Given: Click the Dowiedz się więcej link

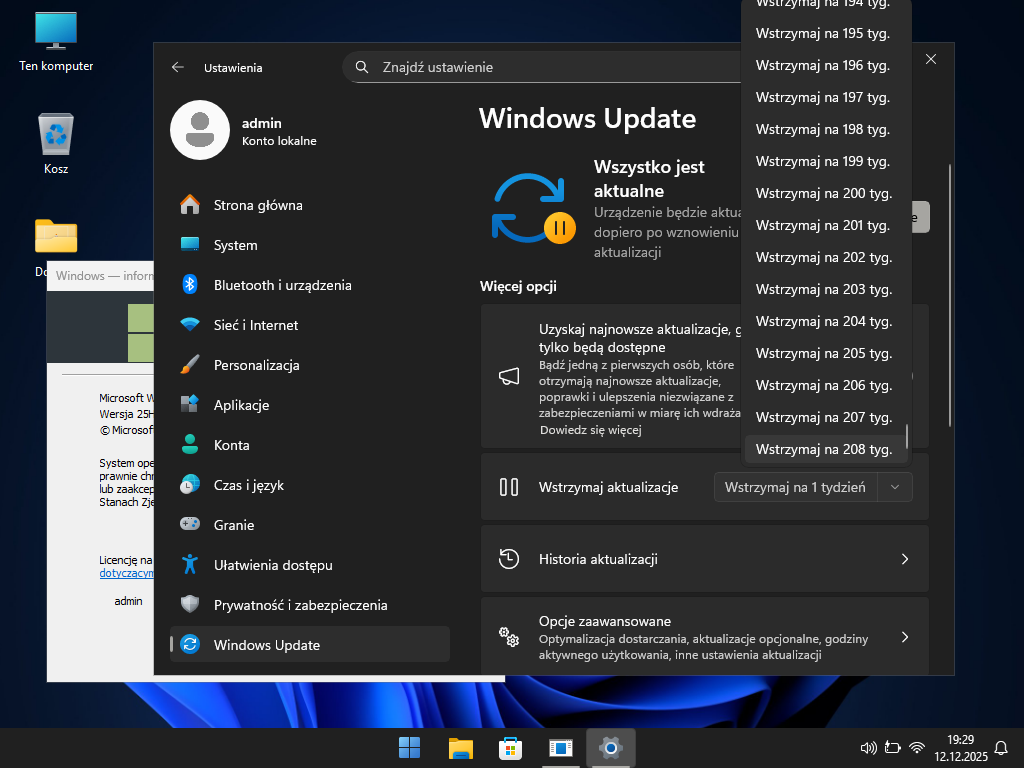Looking at the screenshot, I should click(589, 430).
